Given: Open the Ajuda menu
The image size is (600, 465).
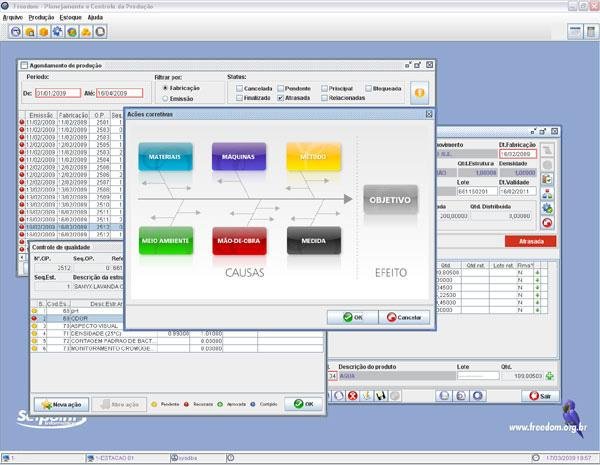Looking at the screenshot, I should coord(95,17).
